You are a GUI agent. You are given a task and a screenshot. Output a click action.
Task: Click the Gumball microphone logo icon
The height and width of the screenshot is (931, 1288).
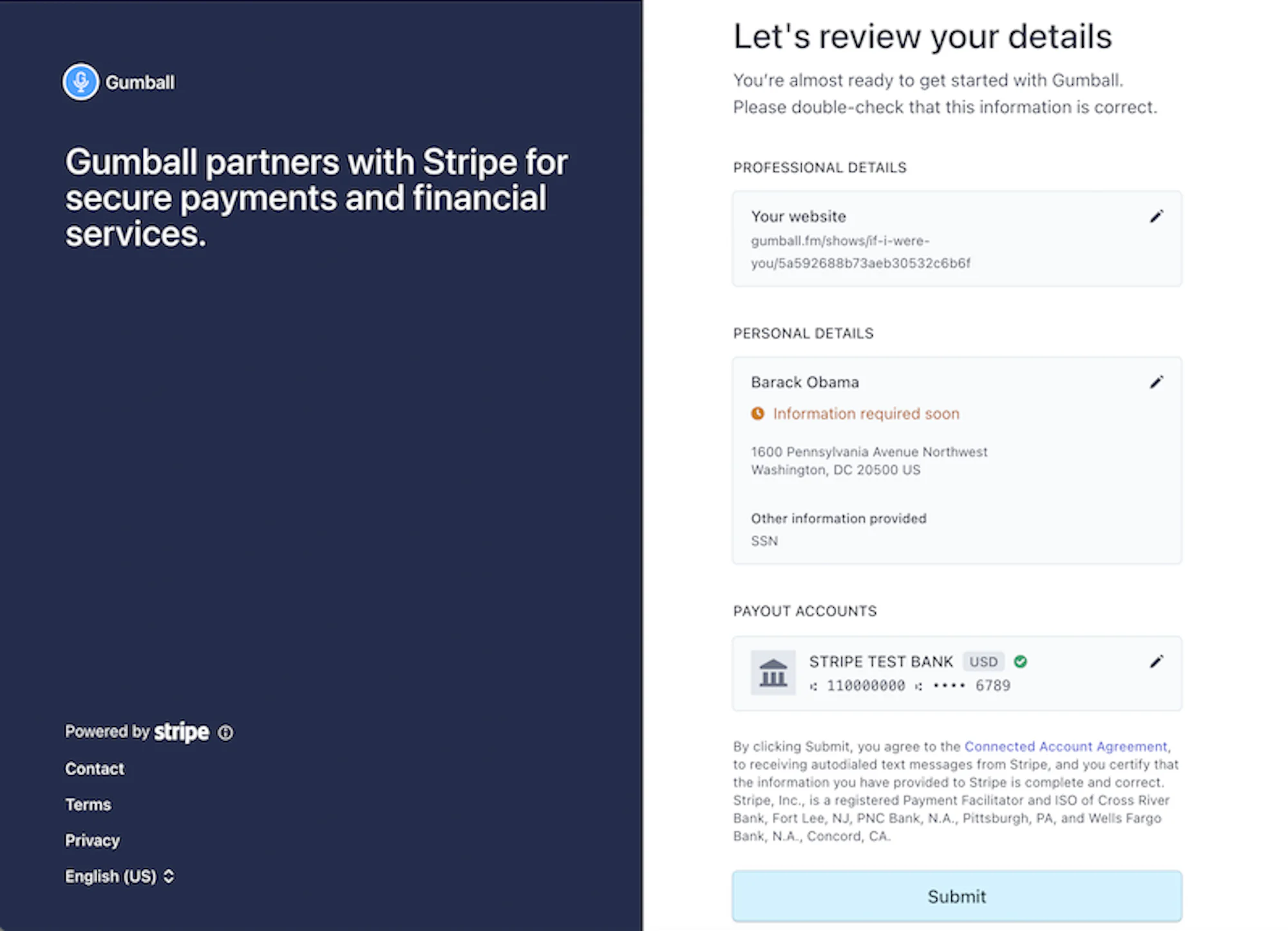tap(81, 82)
